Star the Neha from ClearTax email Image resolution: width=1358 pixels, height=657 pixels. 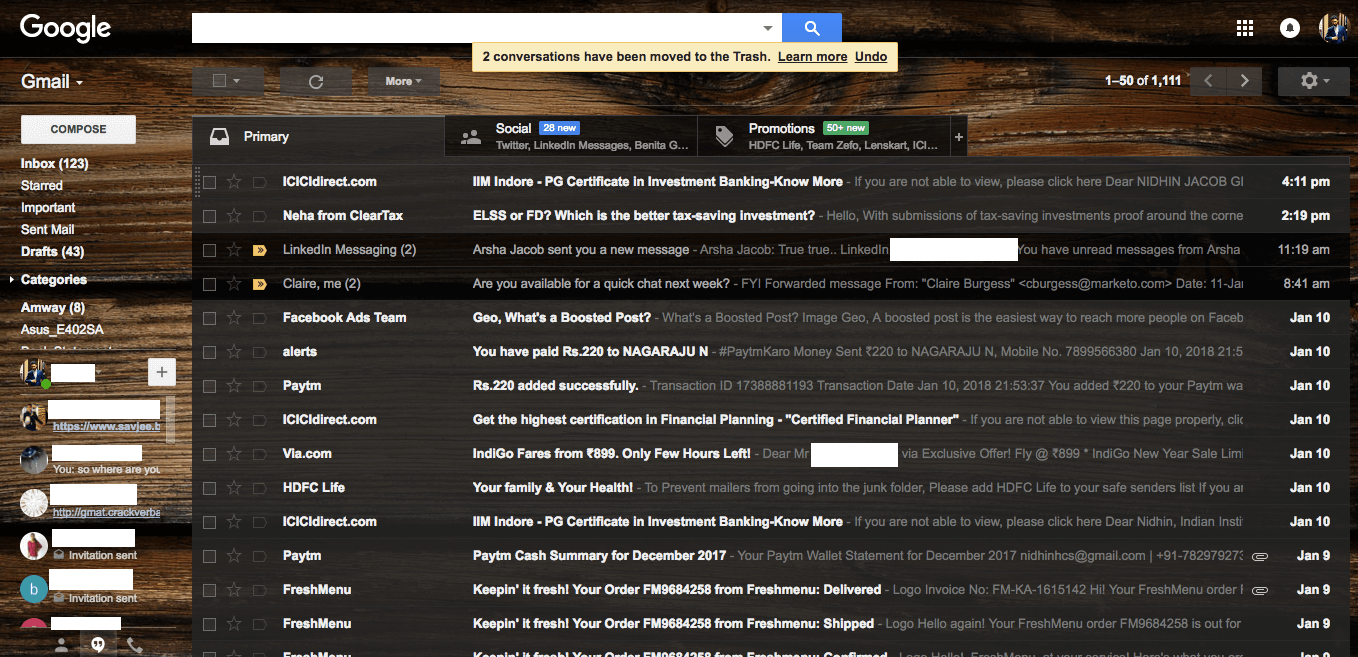tap(234, 216)
